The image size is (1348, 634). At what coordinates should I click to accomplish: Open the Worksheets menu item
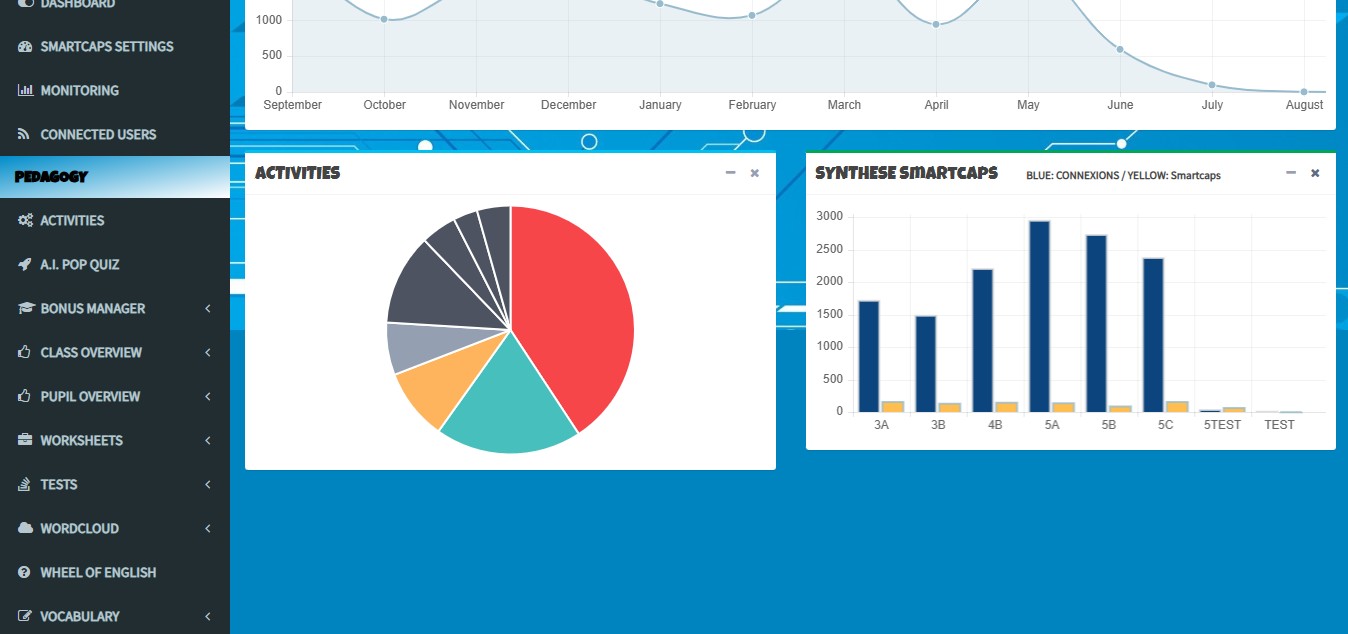pos(81,441)
